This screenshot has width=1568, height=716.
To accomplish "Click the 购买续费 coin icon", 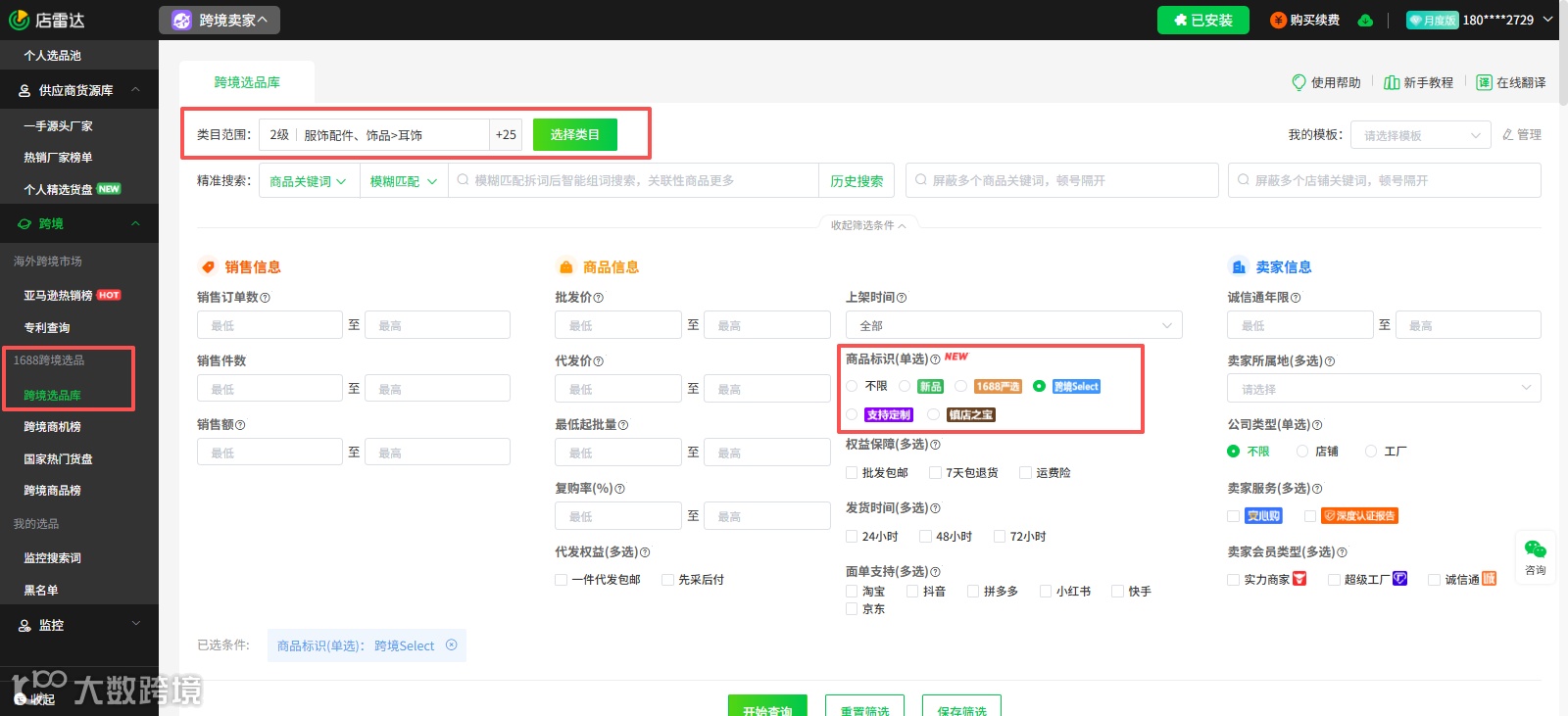I will point(1278,21).
